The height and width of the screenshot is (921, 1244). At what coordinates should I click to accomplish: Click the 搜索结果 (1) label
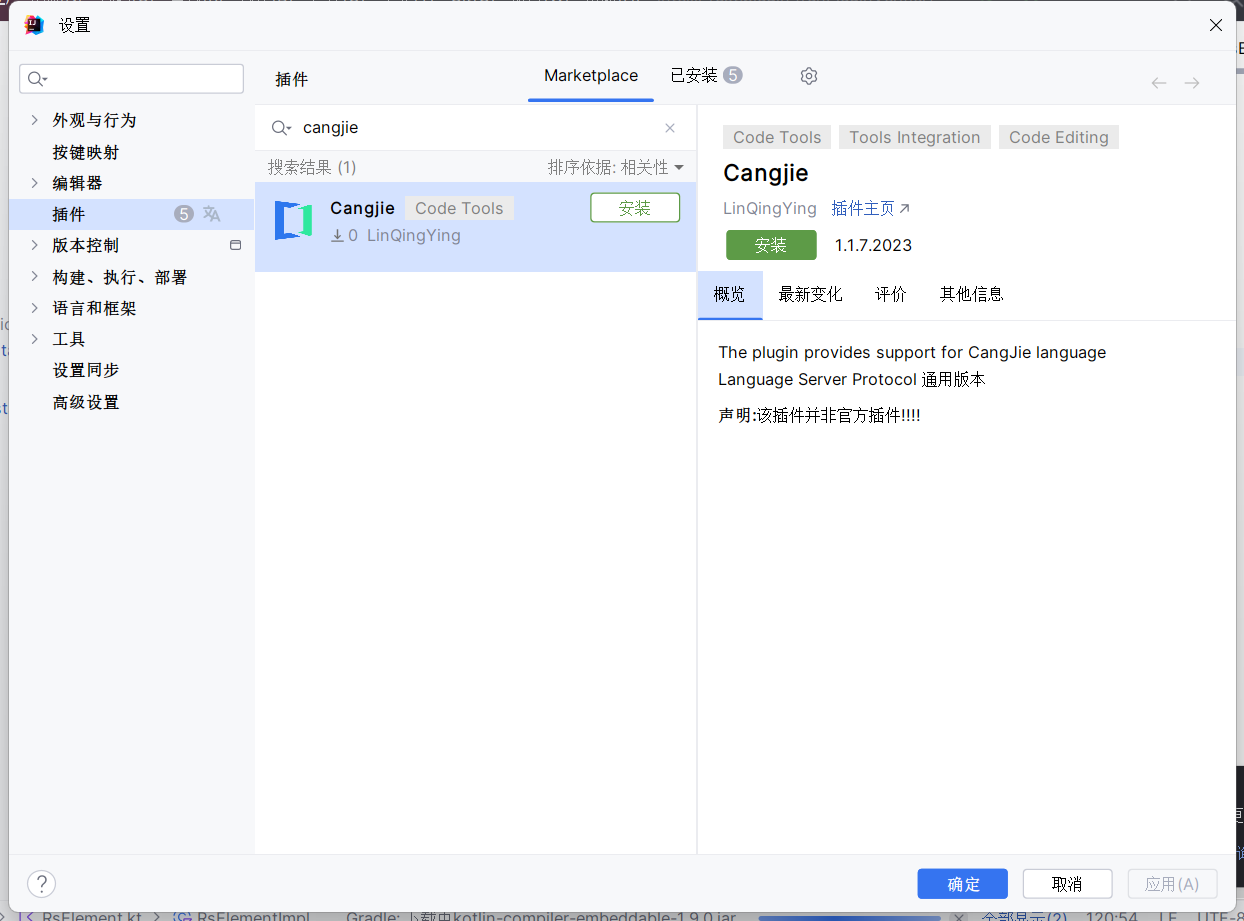(x=312, y=167)
